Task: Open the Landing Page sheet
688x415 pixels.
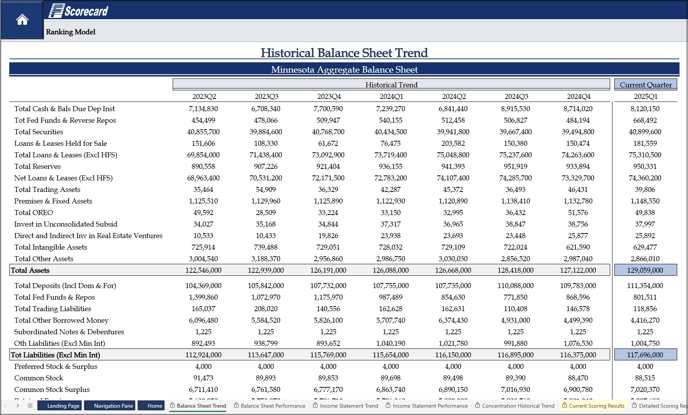Action: [59, 406]
